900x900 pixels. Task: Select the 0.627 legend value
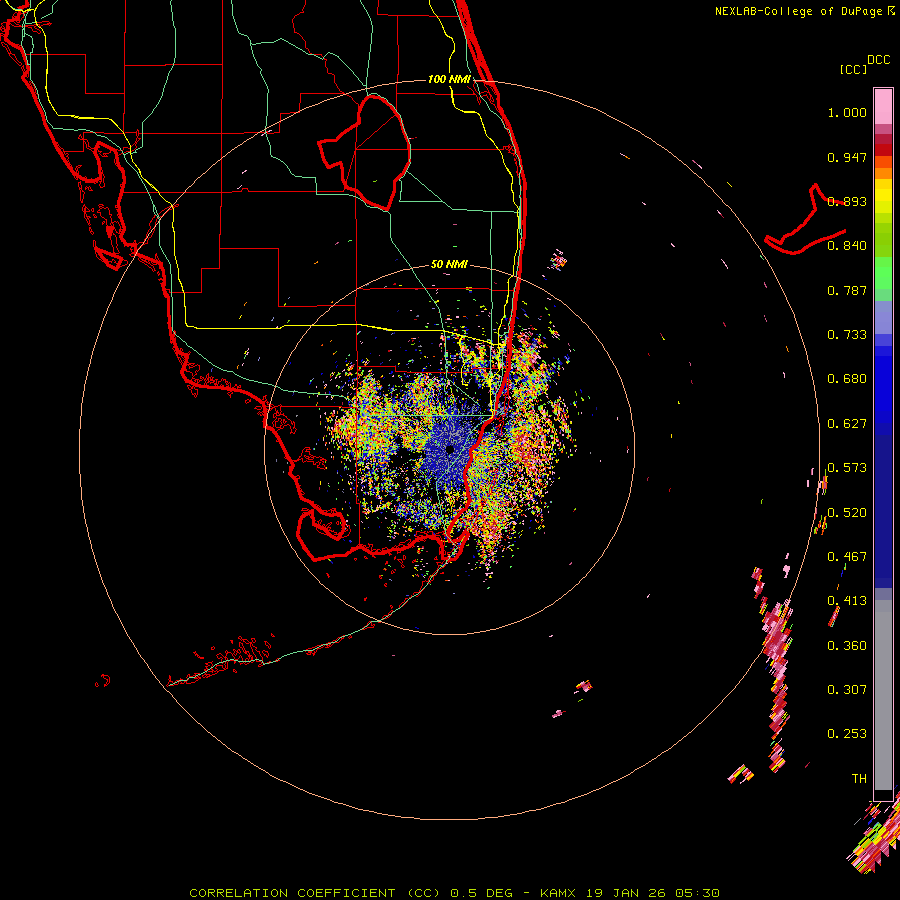(x=847, y=424)
